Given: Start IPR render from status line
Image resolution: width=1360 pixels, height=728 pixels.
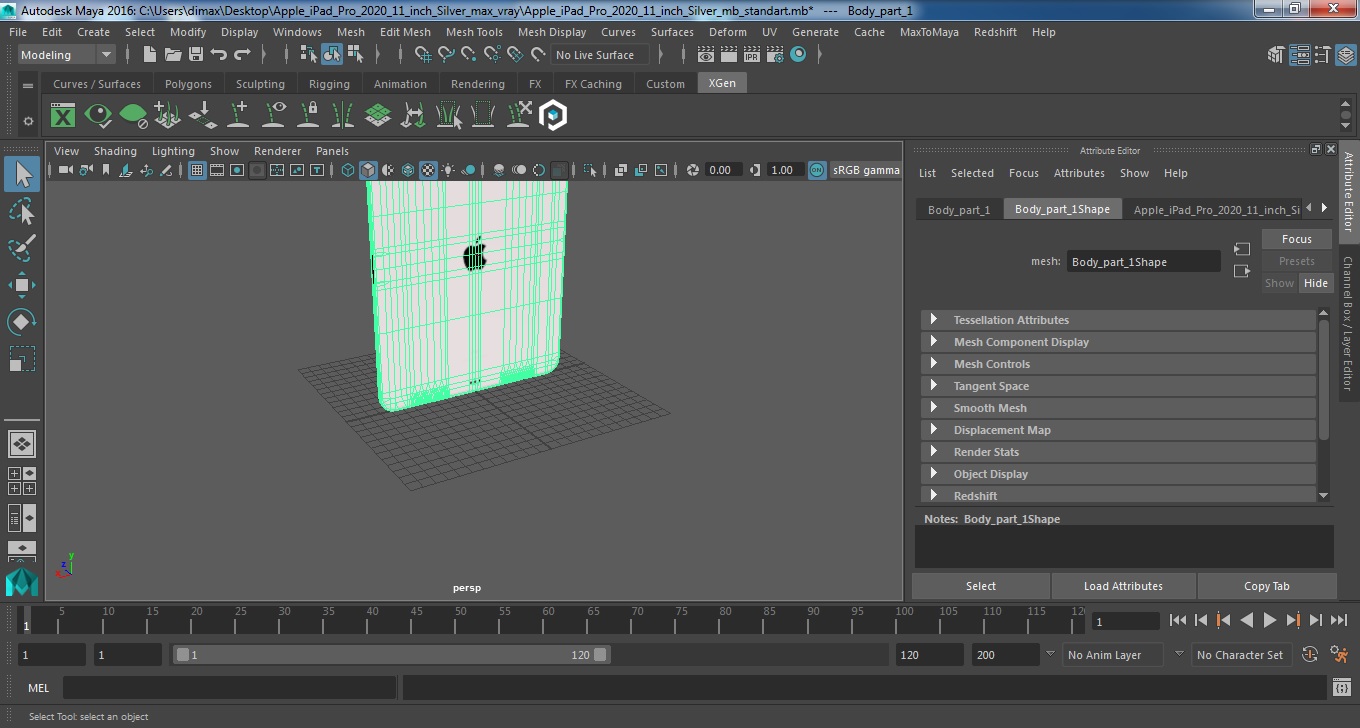Looking at the screenshot, I should pyautogui.click(x=751, y=55).
